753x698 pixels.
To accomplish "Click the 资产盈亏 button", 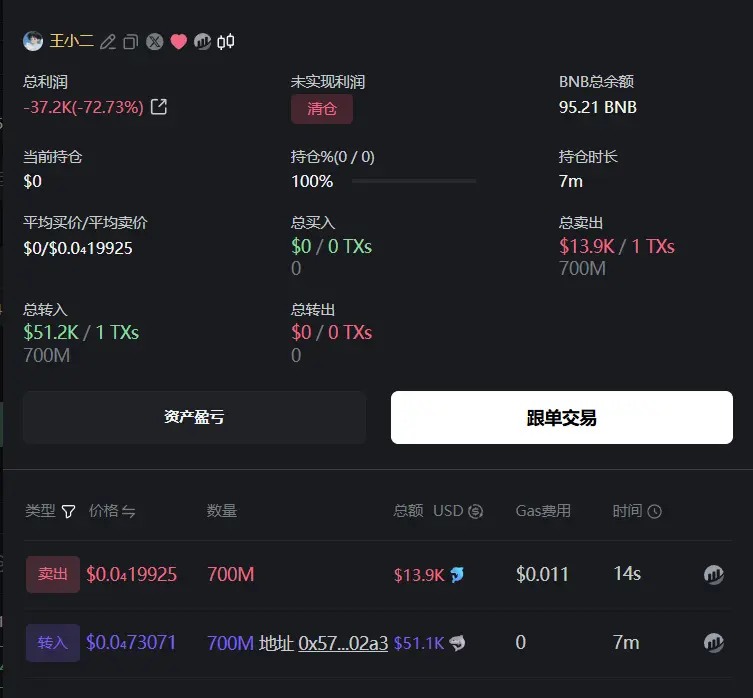I will (x=194, y=417).
